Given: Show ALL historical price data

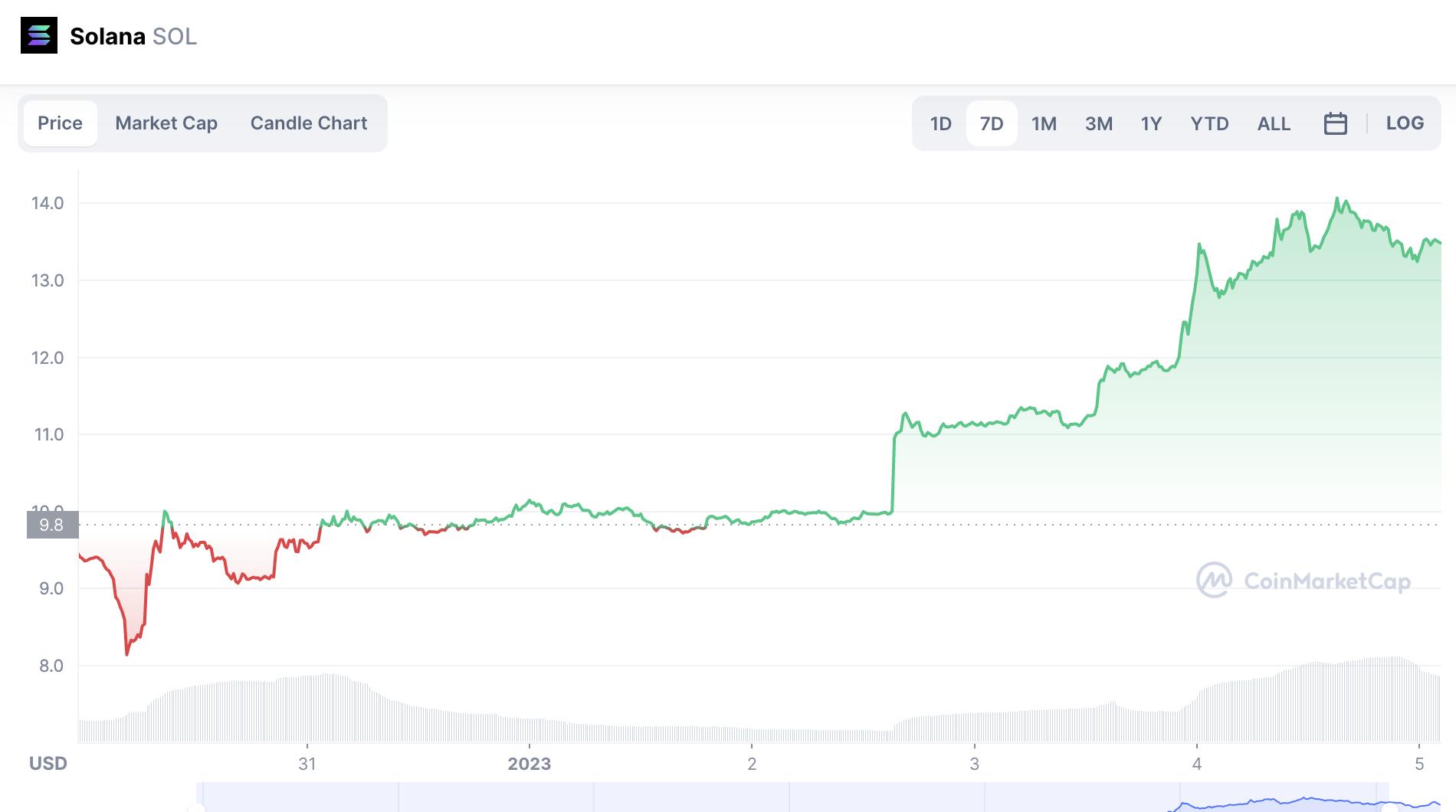Looking at the screenshot, I should click(1274, 123).
